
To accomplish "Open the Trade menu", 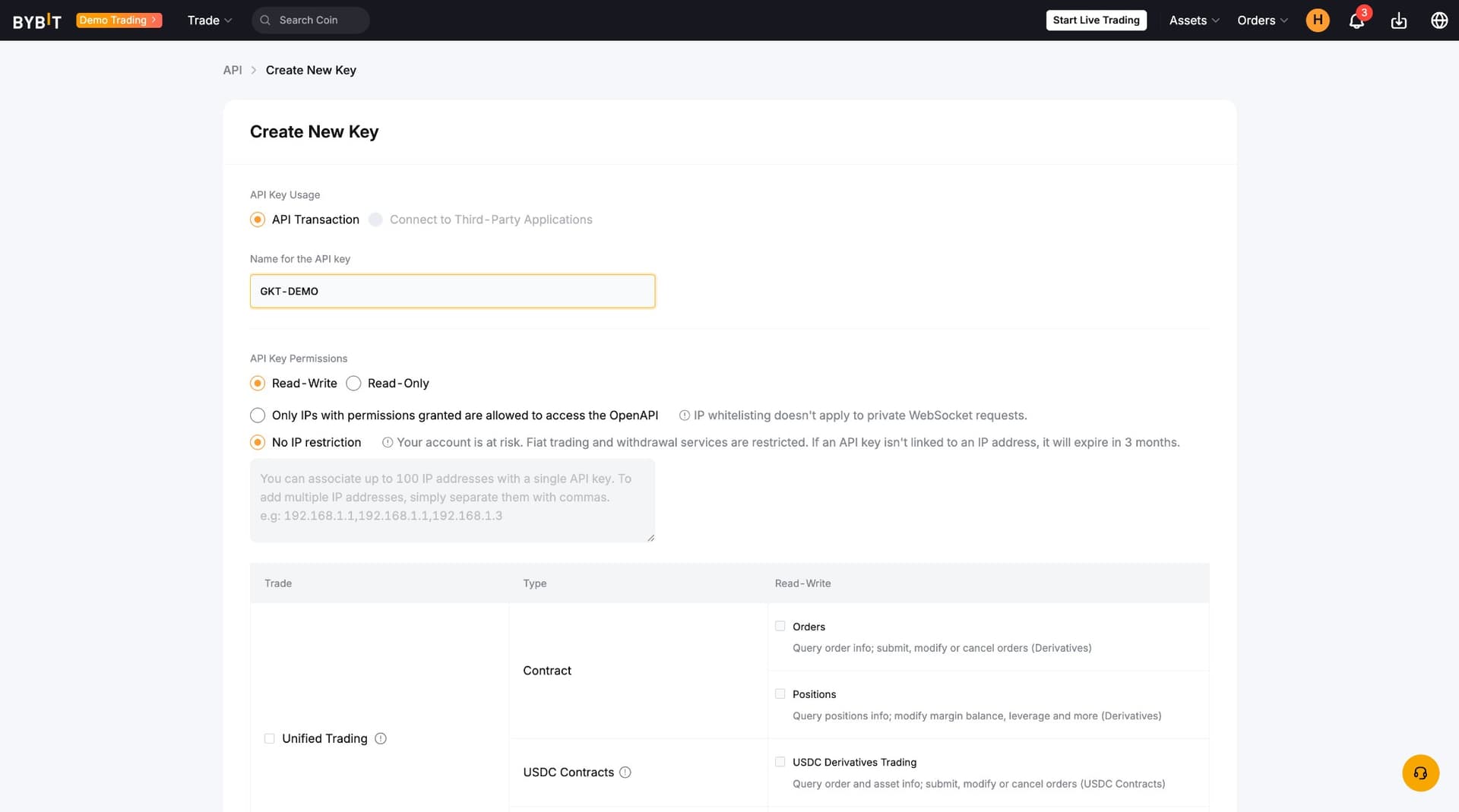I will [208, 21].
